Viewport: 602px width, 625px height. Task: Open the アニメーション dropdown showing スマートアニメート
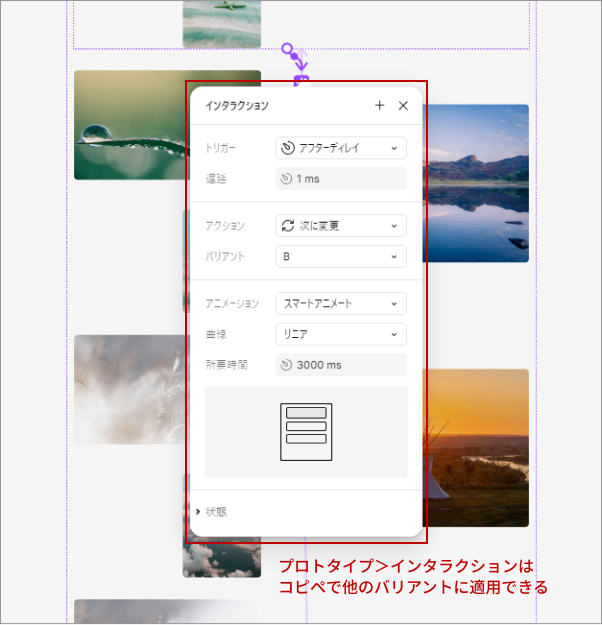click(x=341, y=303)
